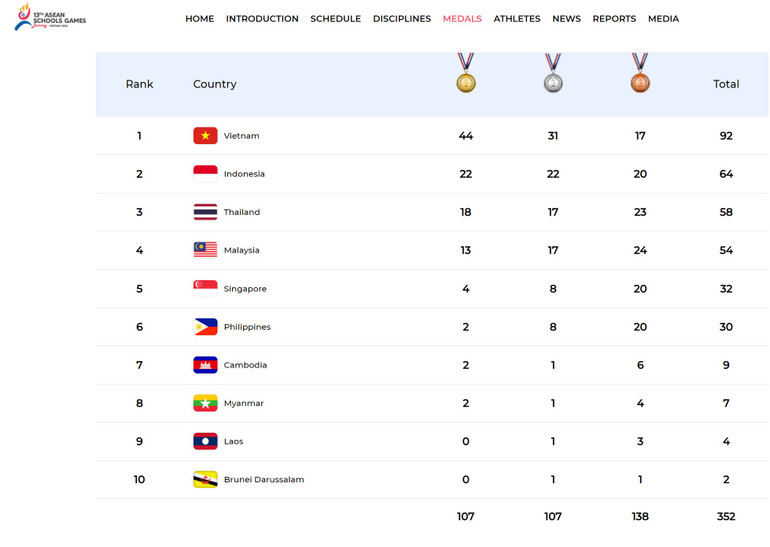Click the Malaysia flag icon
Screen dimensions: 770x547
(x=205, y=250)
